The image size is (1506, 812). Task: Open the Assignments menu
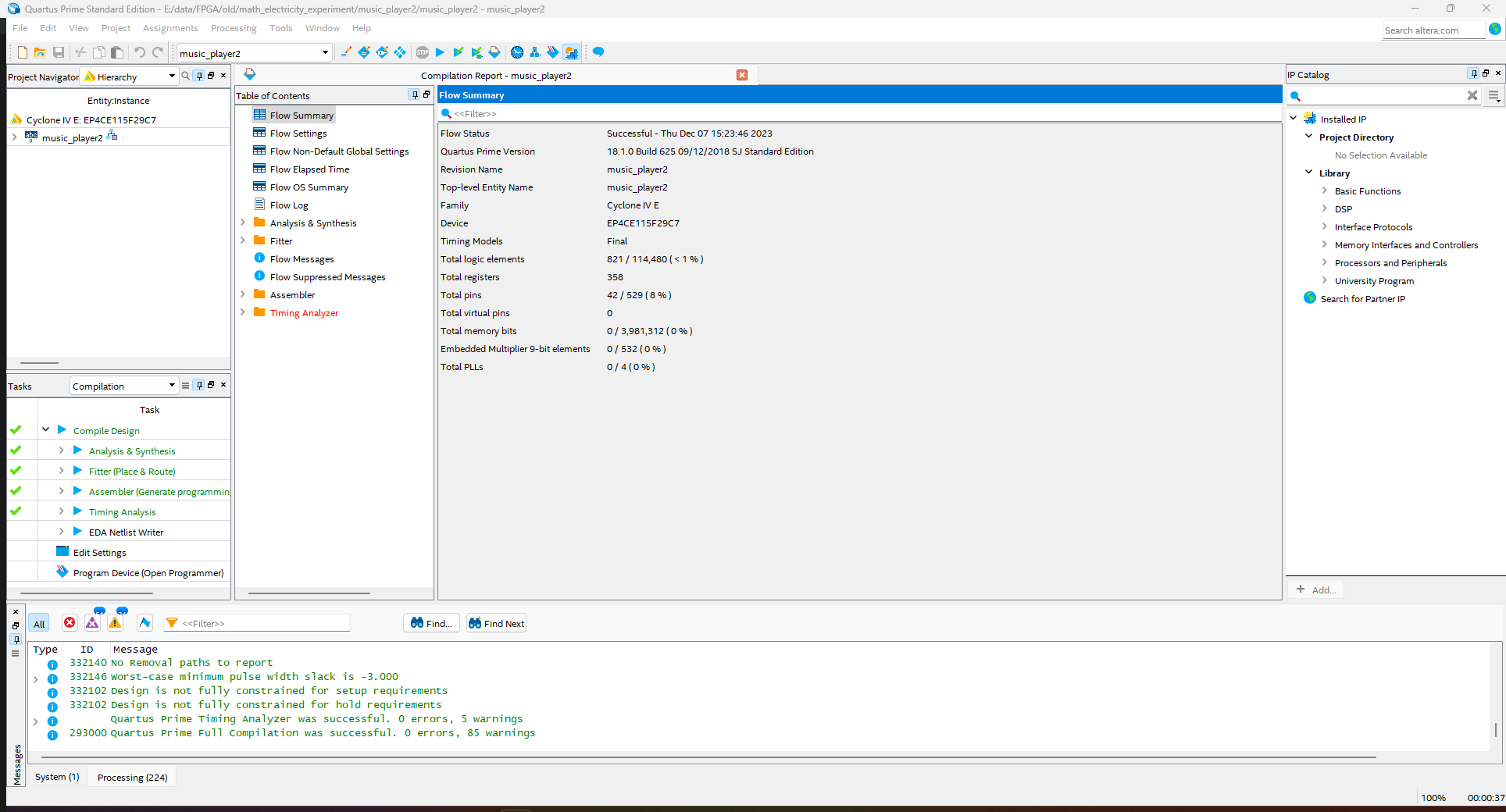[x=170, y=28]
